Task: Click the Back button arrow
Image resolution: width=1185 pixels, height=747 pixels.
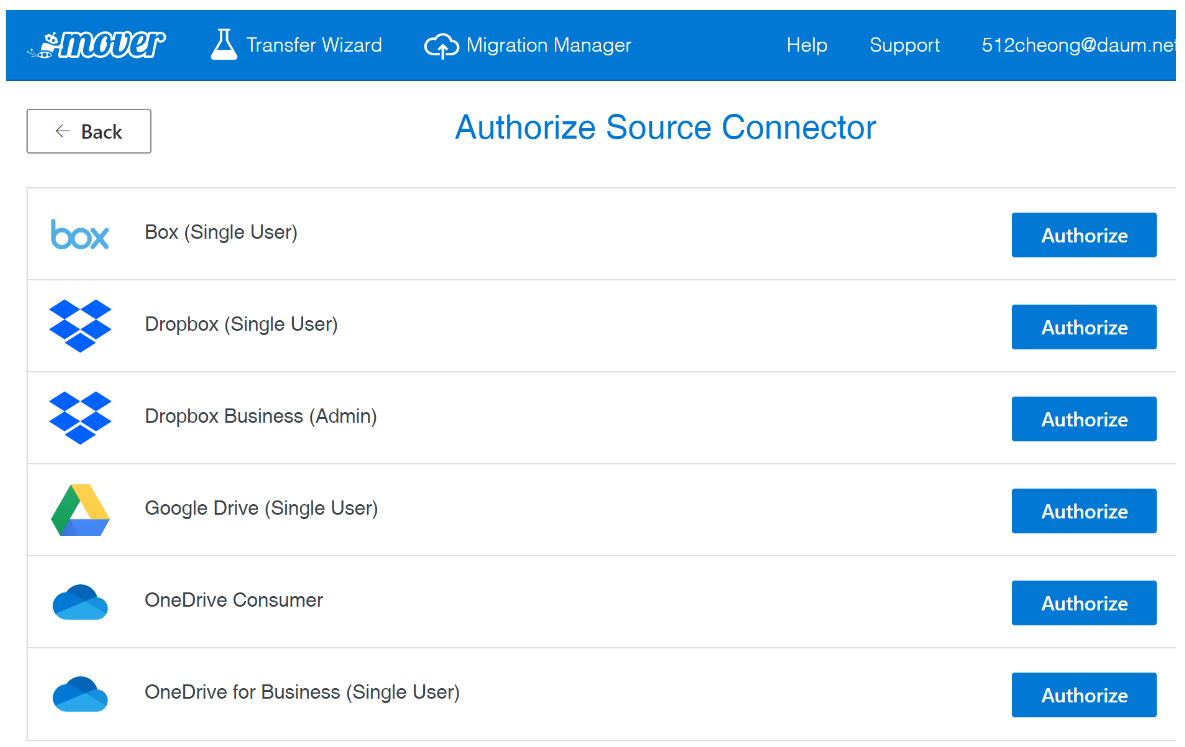Action: (60, 131)
